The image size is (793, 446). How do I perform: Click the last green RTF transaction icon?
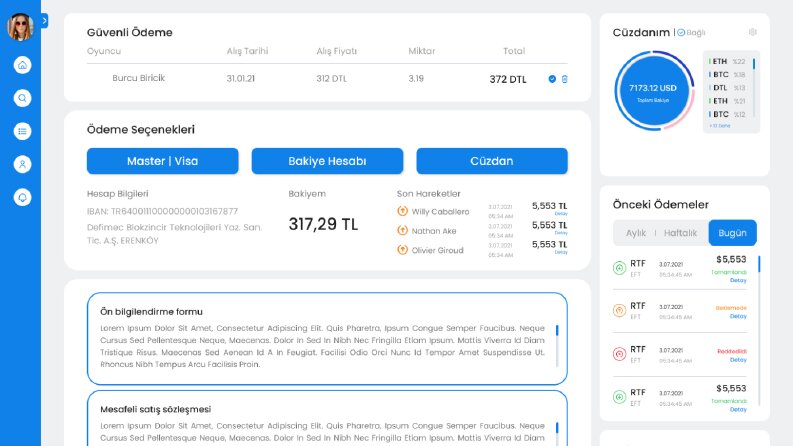point(620,397)
